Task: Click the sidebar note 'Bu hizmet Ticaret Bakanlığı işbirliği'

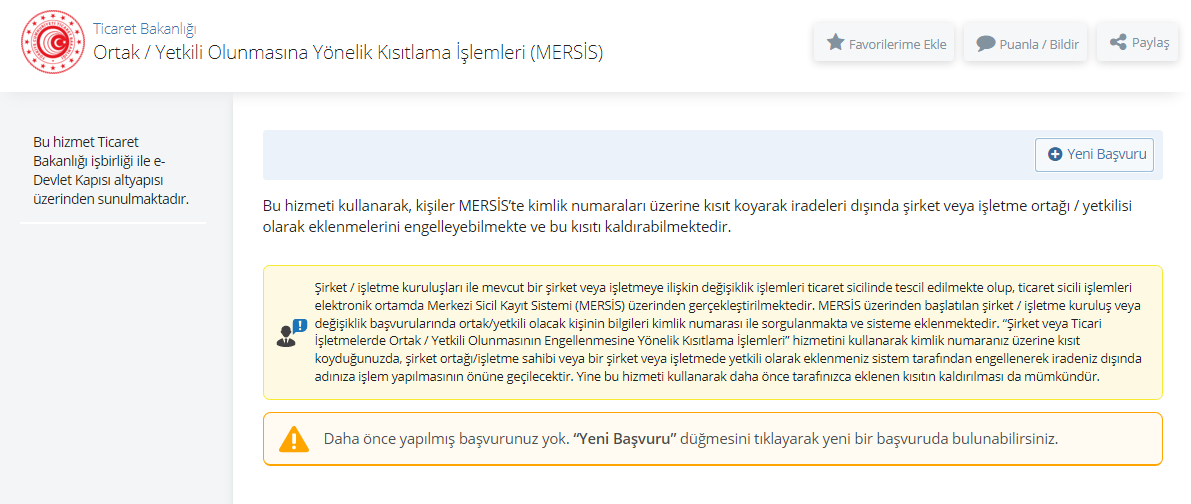Action: (x=110, y=171)
